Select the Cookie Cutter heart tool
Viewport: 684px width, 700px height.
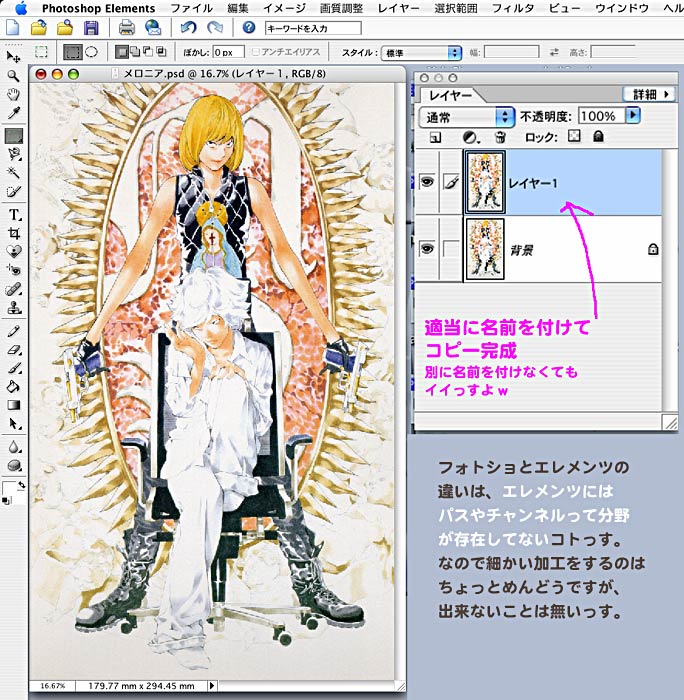coord(13,252)
